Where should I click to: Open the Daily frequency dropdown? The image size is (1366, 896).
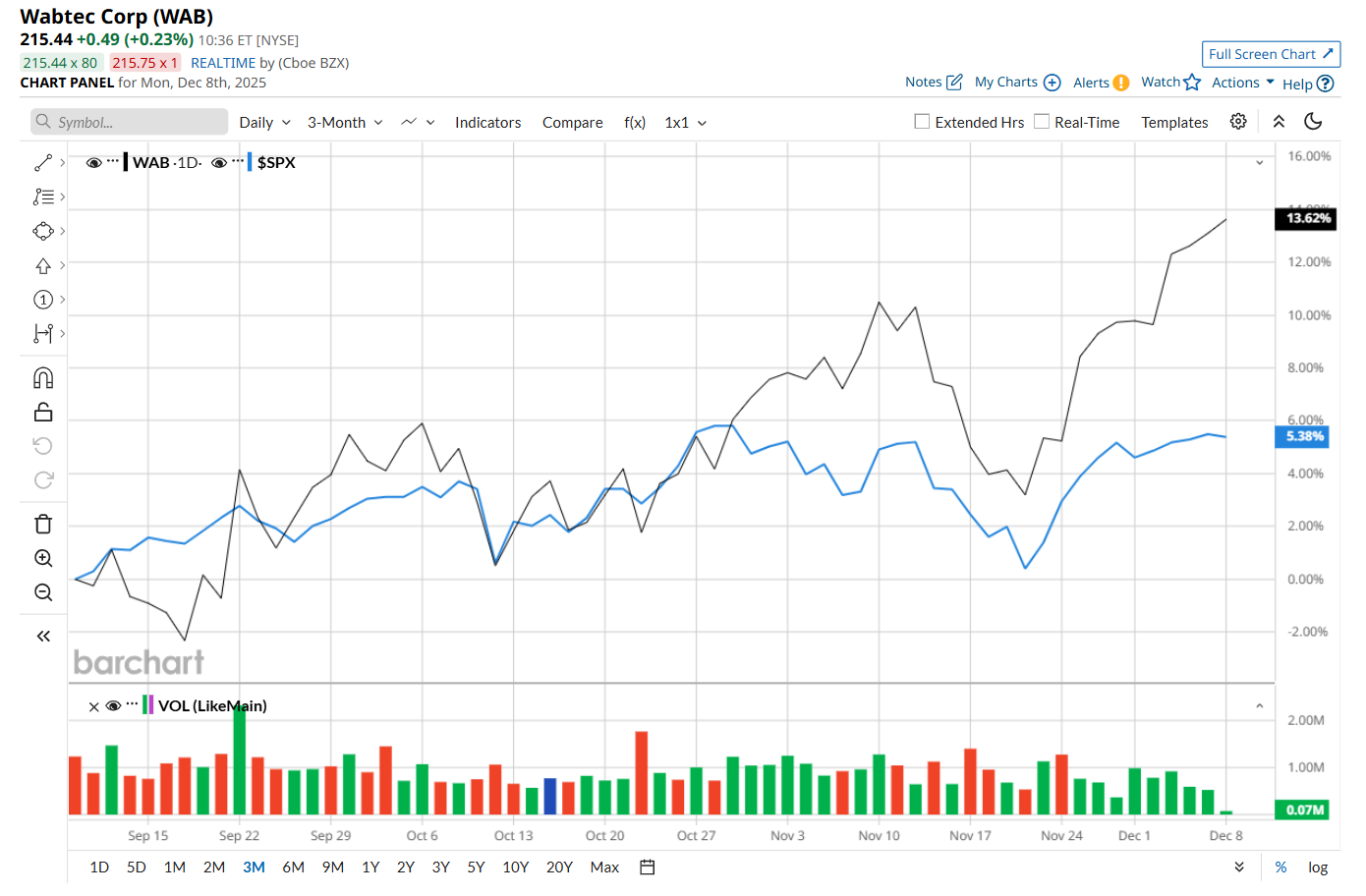pyautogui.click(x=265, y=122)
